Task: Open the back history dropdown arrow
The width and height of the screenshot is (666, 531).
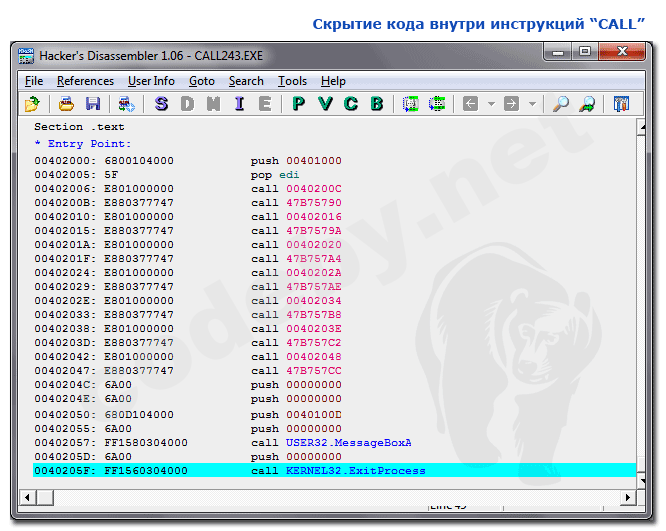Action: [491, 104]
